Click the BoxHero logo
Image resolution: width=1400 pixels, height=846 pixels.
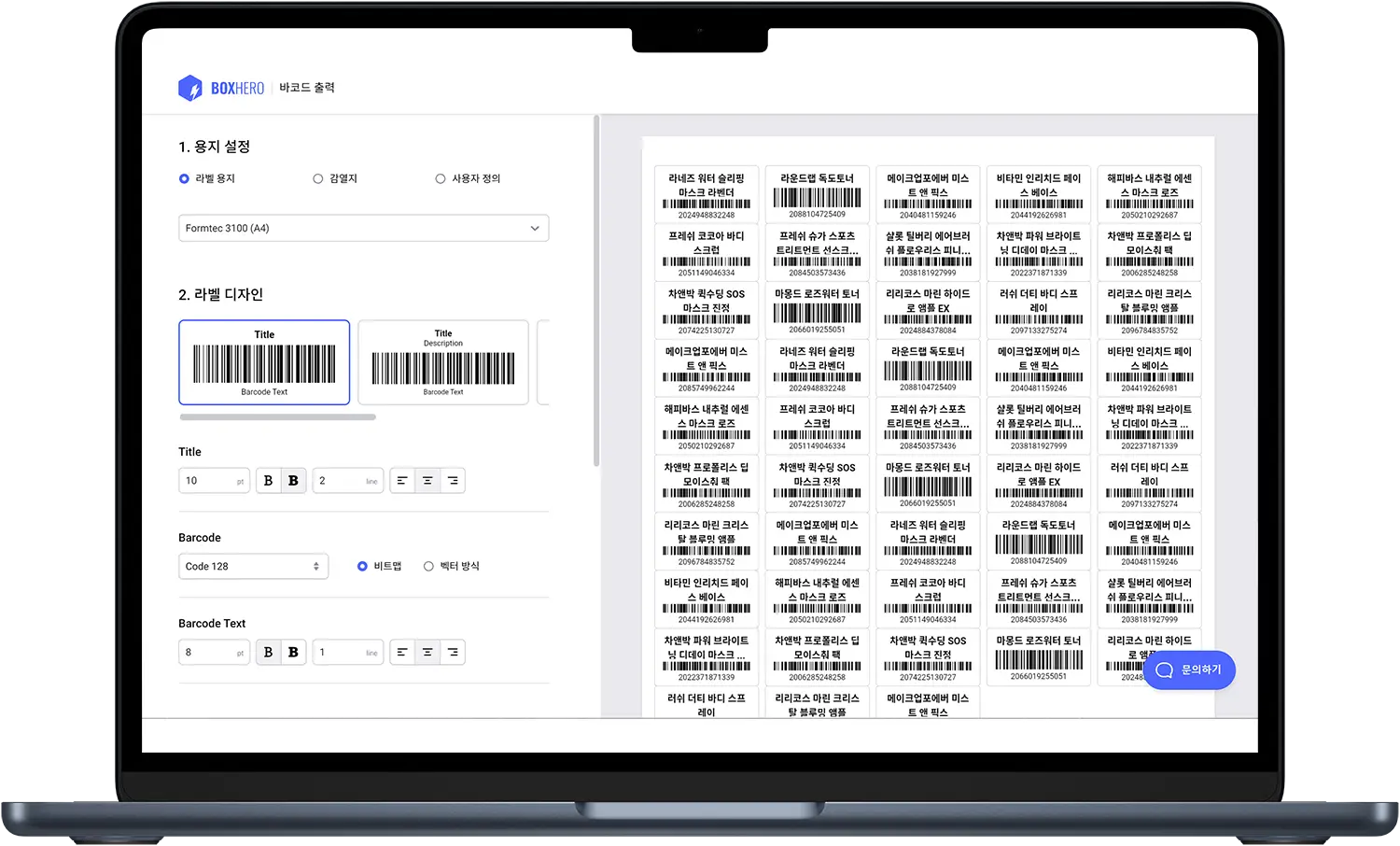click(221, 88)
